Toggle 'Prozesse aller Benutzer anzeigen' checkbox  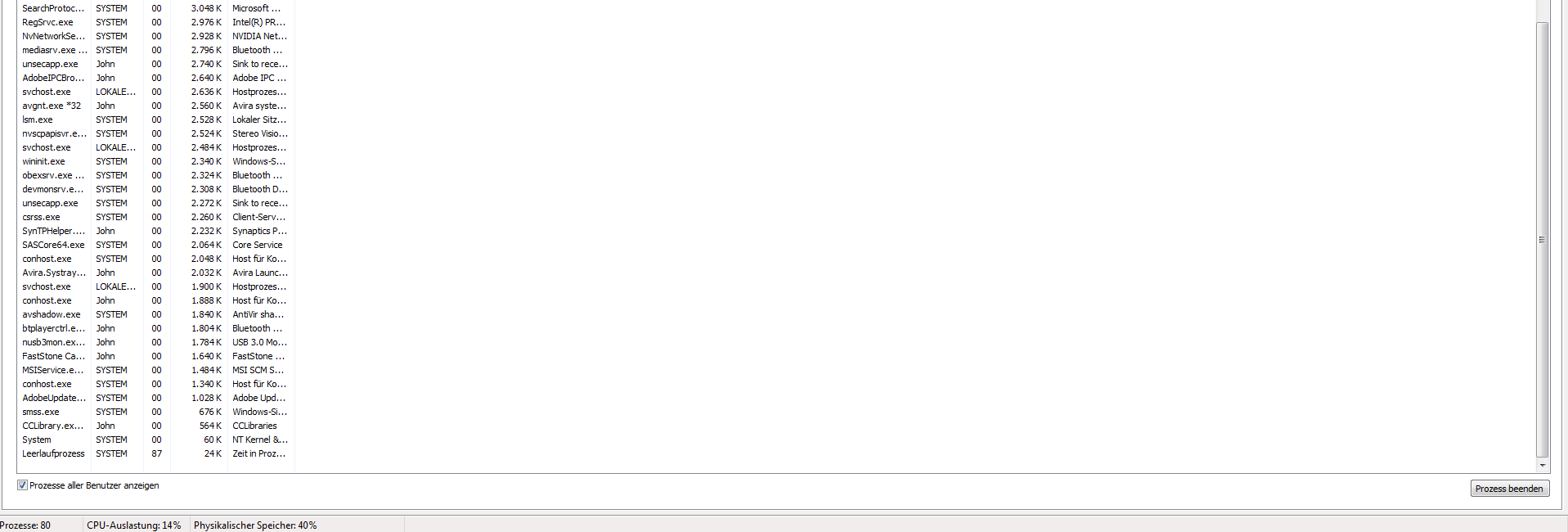click(22, 485)
